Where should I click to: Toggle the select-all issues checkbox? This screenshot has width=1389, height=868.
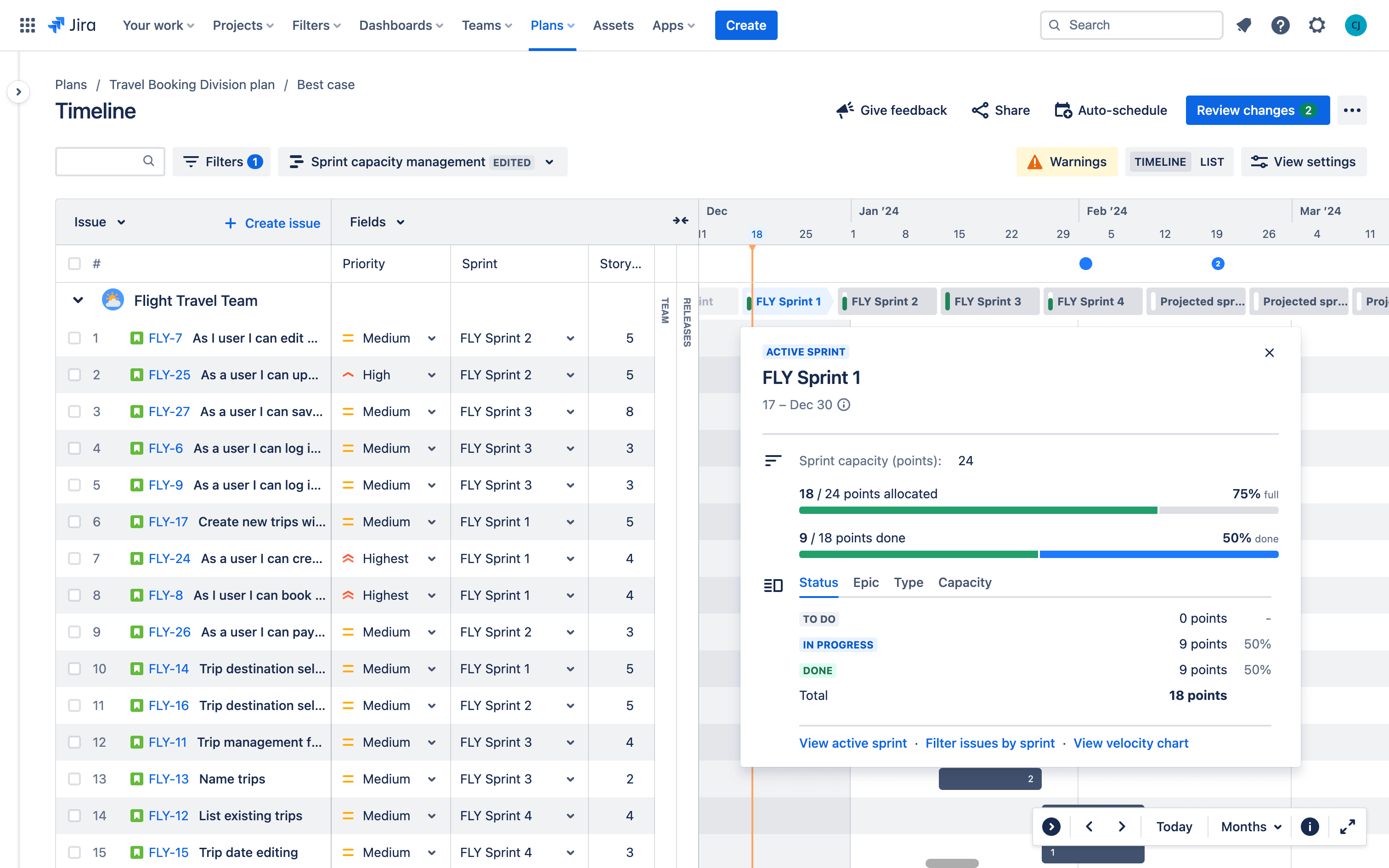point(74,264)
